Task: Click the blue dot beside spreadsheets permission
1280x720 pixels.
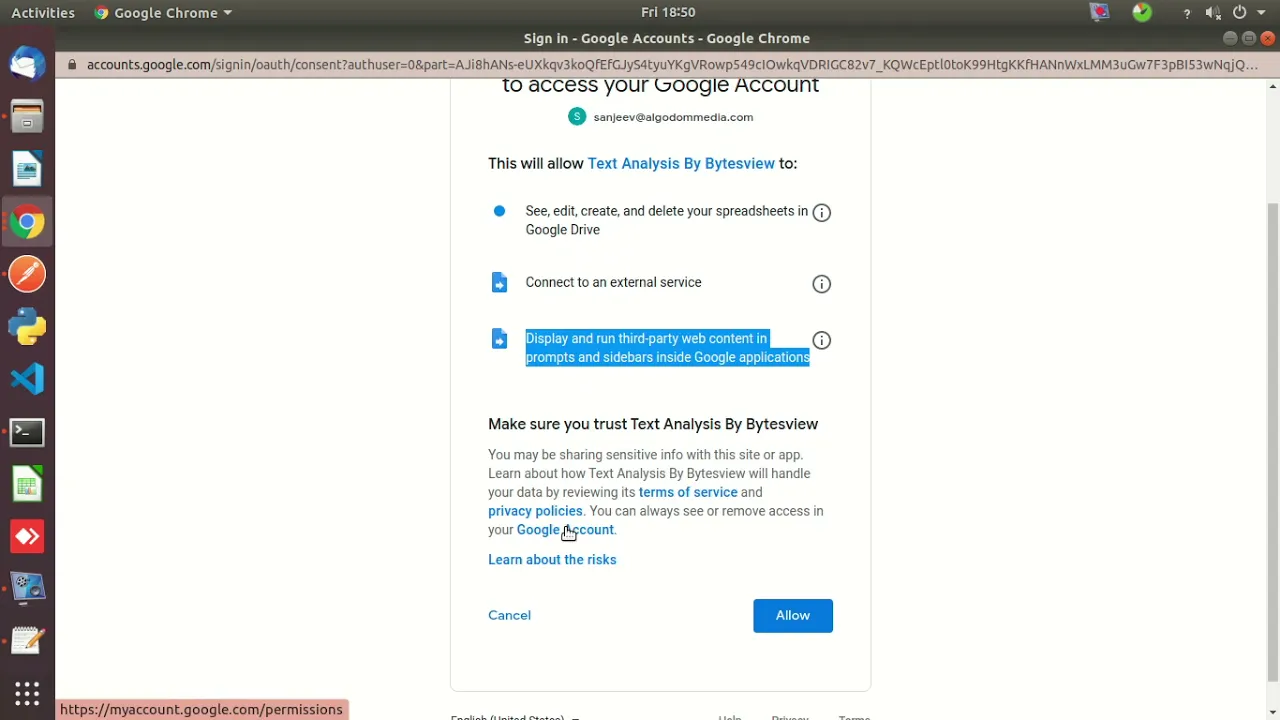Action: coord(499,211)
